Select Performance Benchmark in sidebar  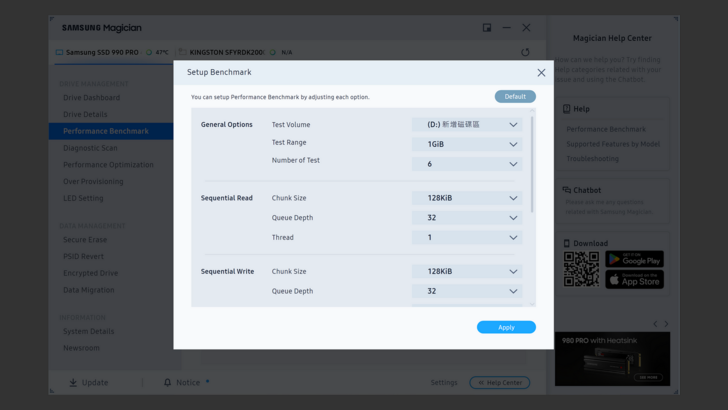tap(111, 131)
